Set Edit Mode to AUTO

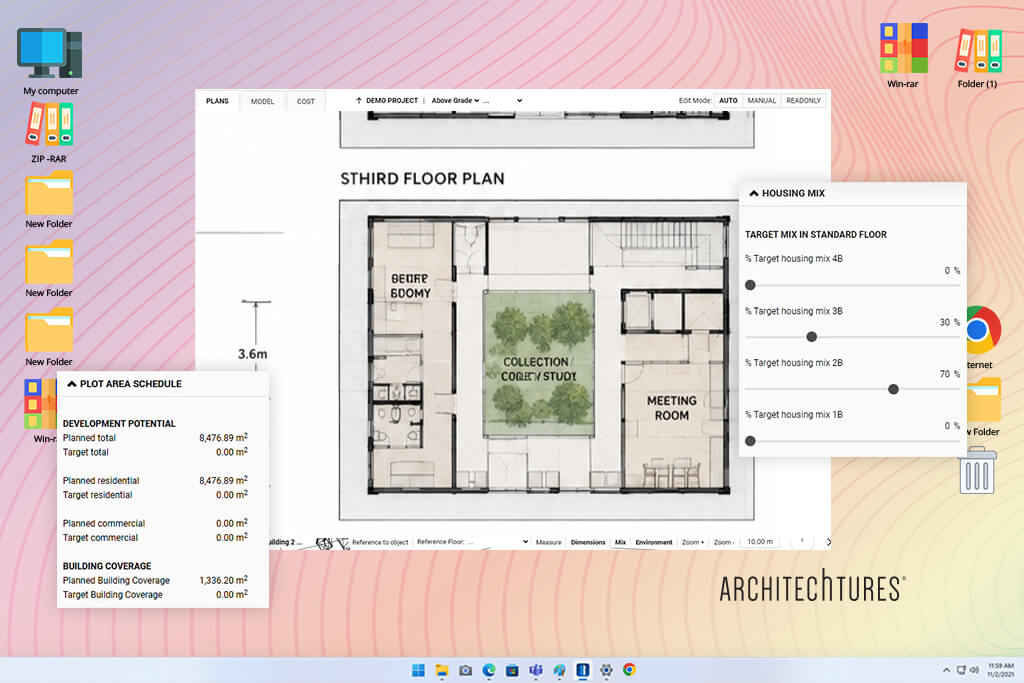point(728,101)
